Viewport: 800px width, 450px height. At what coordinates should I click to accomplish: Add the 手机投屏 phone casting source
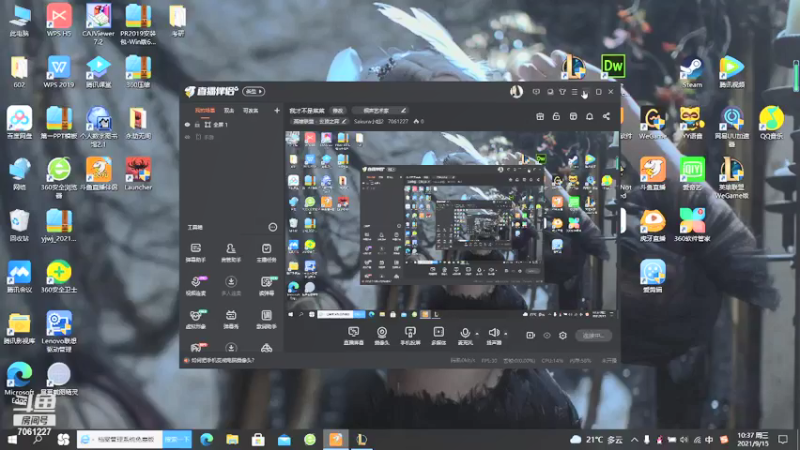coord(410,336)
